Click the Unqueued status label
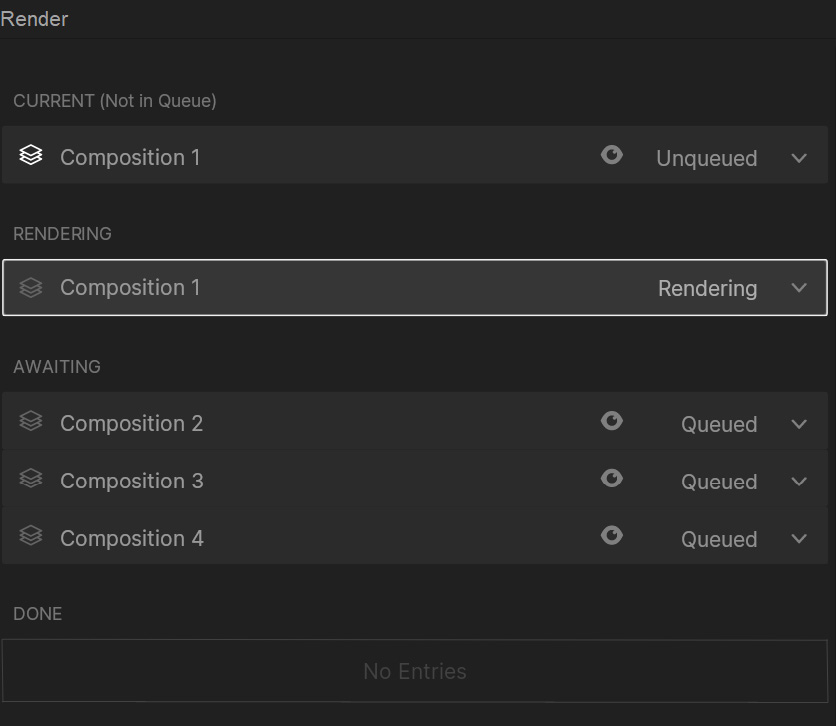836x726 pixels. [x=706, y=158]
